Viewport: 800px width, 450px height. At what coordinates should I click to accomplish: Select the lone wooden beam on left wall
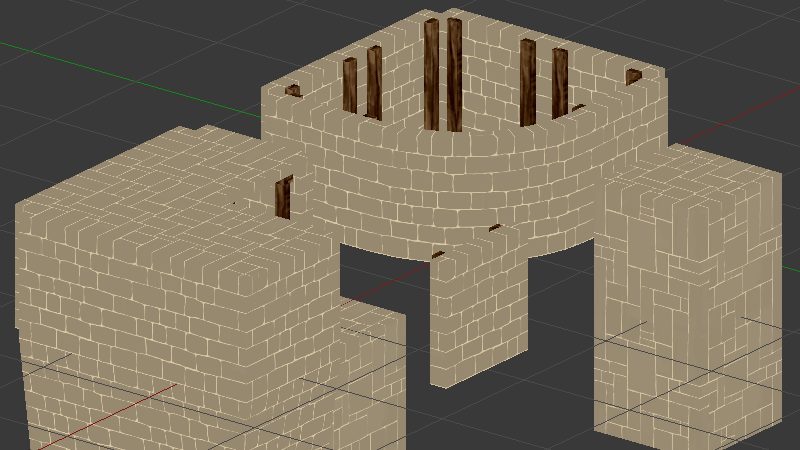point(283,197)
